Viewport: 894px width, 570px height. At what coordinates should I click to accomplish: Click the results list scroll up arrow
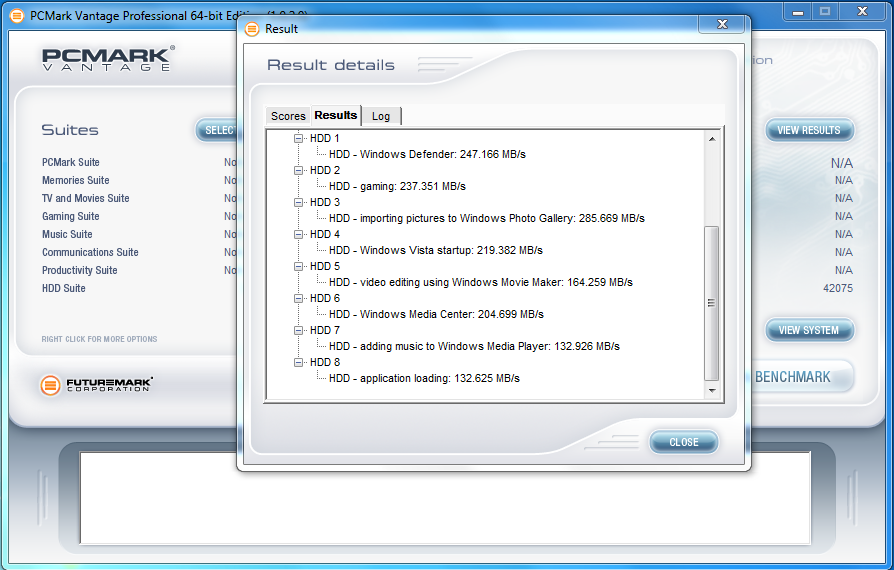tap(712, 139)
